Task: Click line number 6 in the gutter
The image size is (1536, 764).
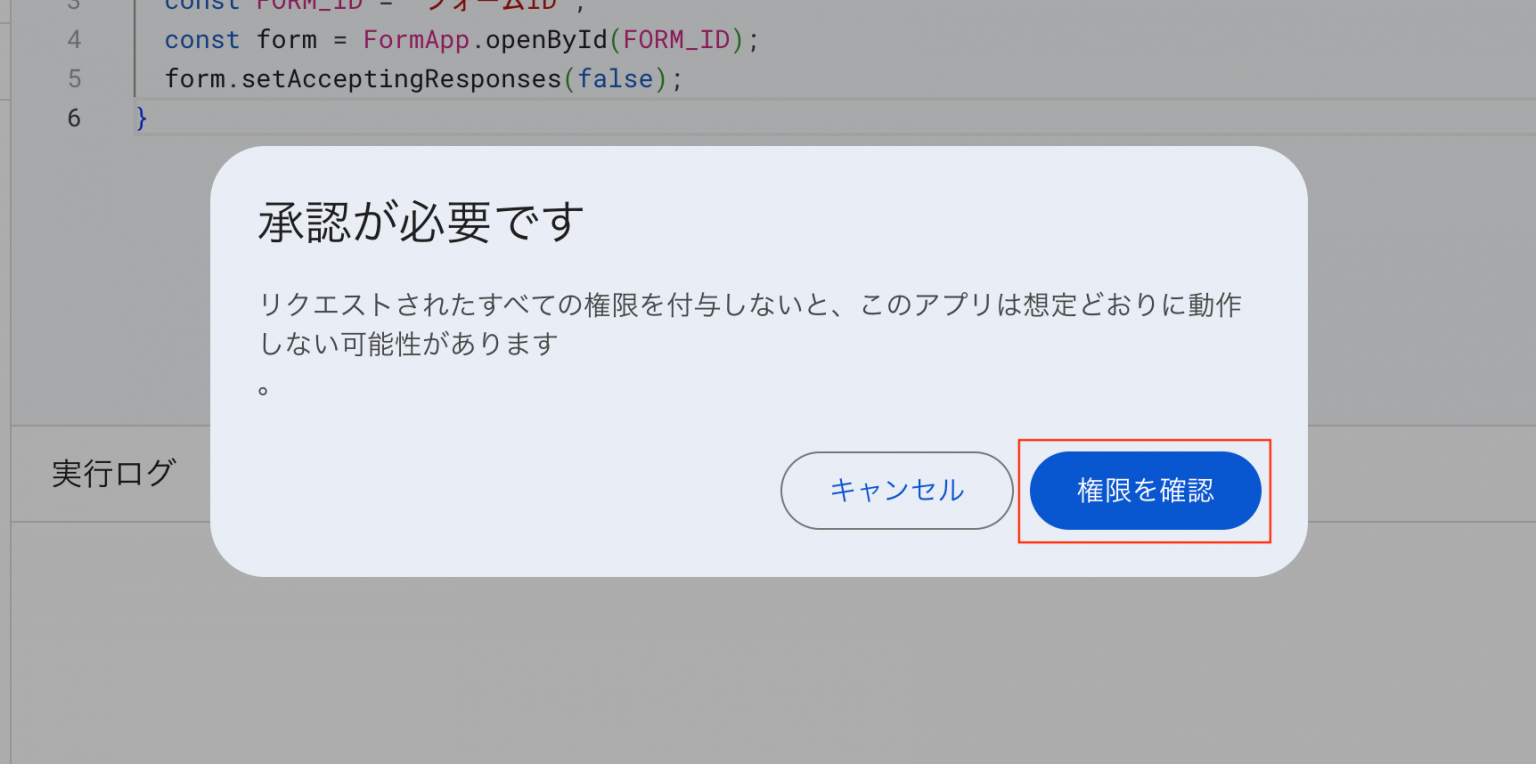Action: pos(72,117)
